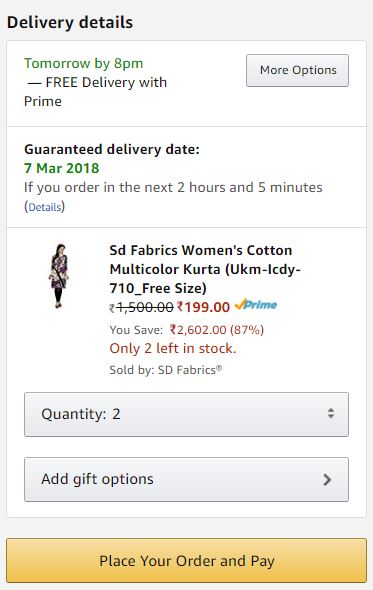The height and width of the screenshot is (590, 373).
Task: Expand Add gift options
Action: [186, 479]
